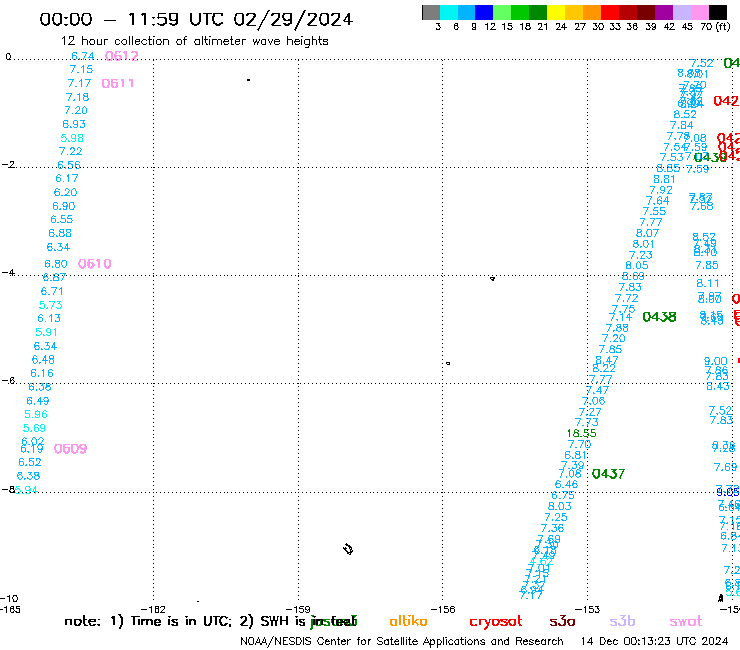Click the '14 Dec 00:13:23 UTC 2024' timestamp
The image size is (740, 650).
tap(654, 641)
